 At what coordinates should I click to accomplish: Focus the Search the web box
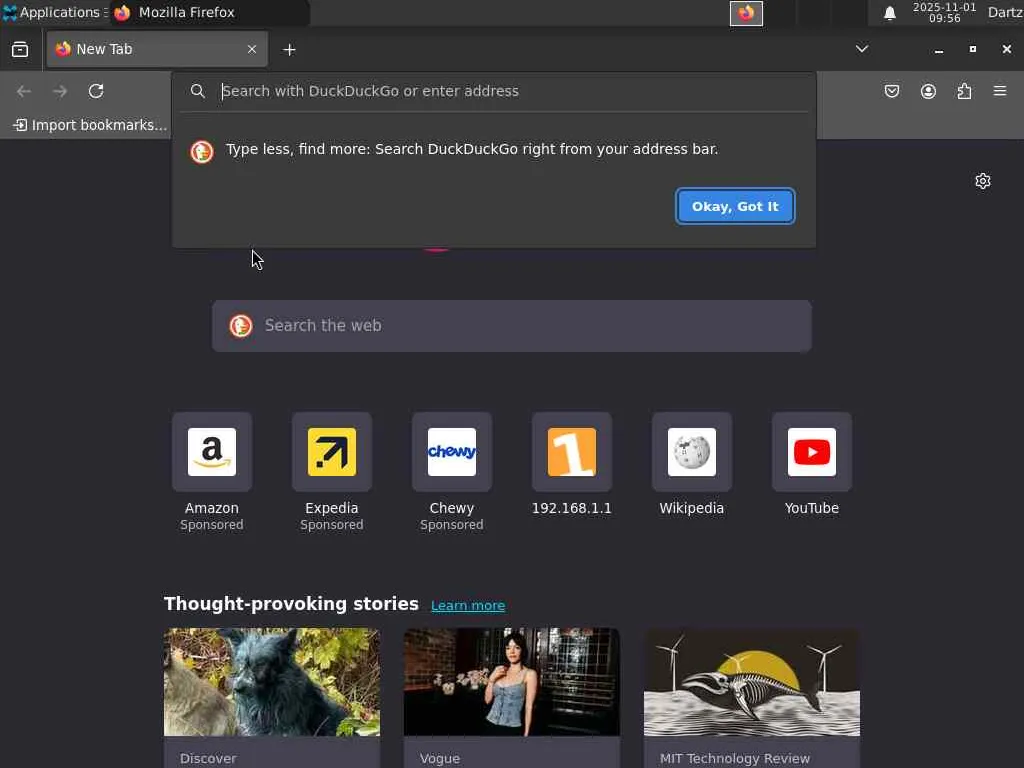click(512, 326)
